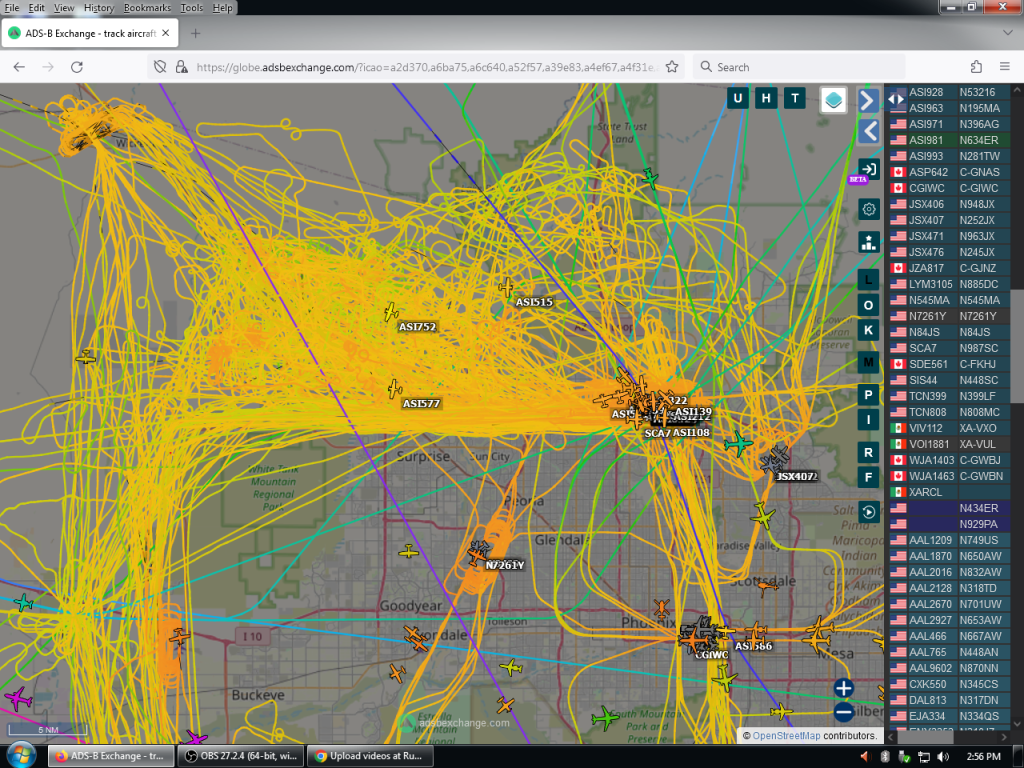
Task: Zoom in with the plus button
Action: pyautogui.click(x=843, y=688)
